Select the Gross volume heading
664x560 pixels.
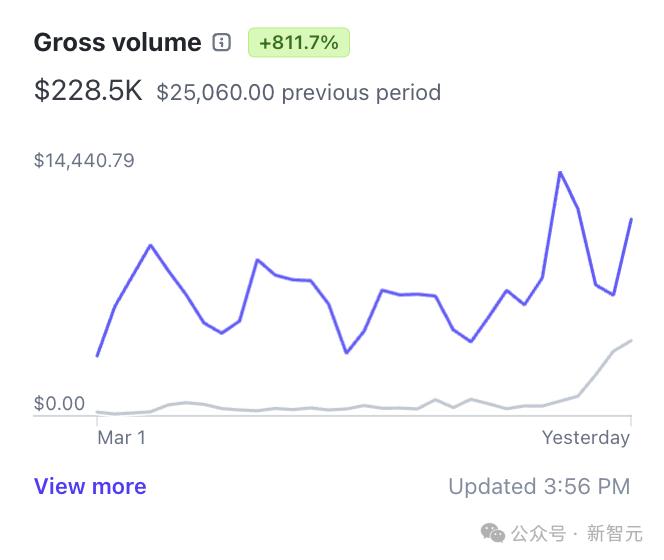[118, 42]
